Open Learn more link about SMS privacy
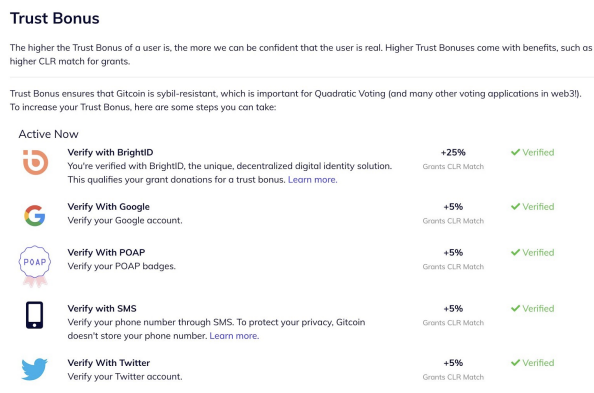Viewport: 594px width, 393px height. (234, 336)
